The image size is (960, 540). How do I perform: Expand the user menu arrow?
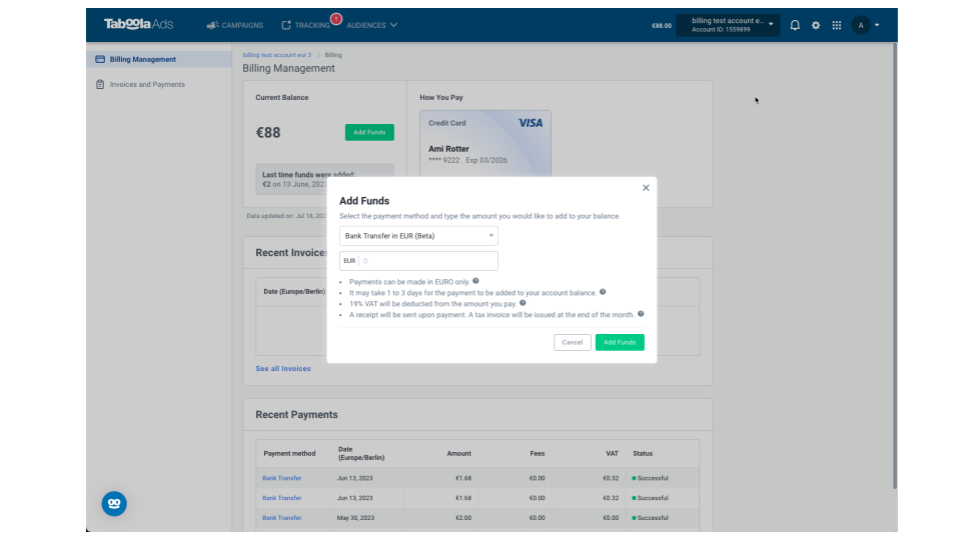tap(877, 25)
